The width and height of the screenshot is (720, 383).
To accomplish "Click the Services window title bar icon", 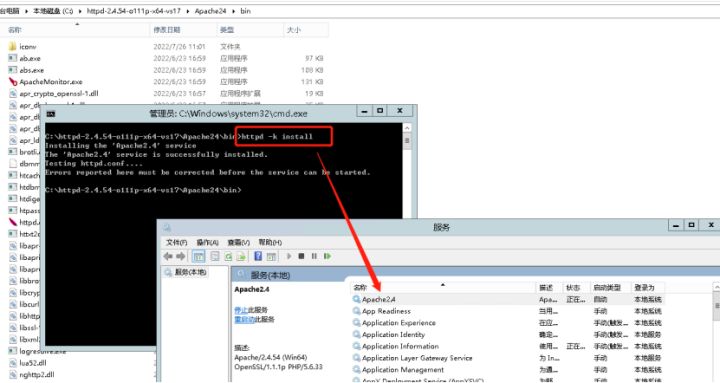I will click(x=167, y=227).
